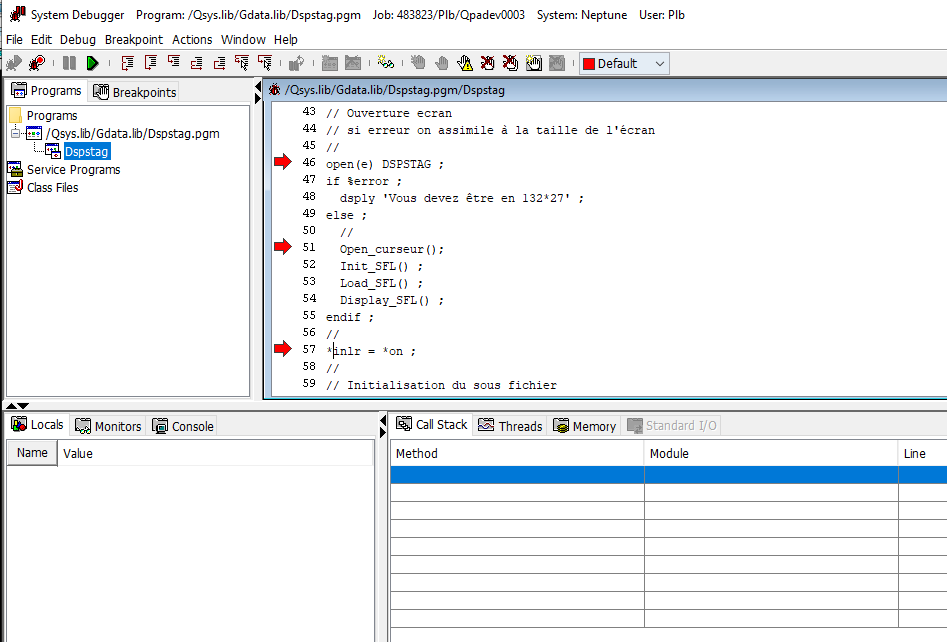This screenshot has height=642, width=947.
Task: Click the greyed-out arrow icon before window icons
Action: tap(297, 63)
